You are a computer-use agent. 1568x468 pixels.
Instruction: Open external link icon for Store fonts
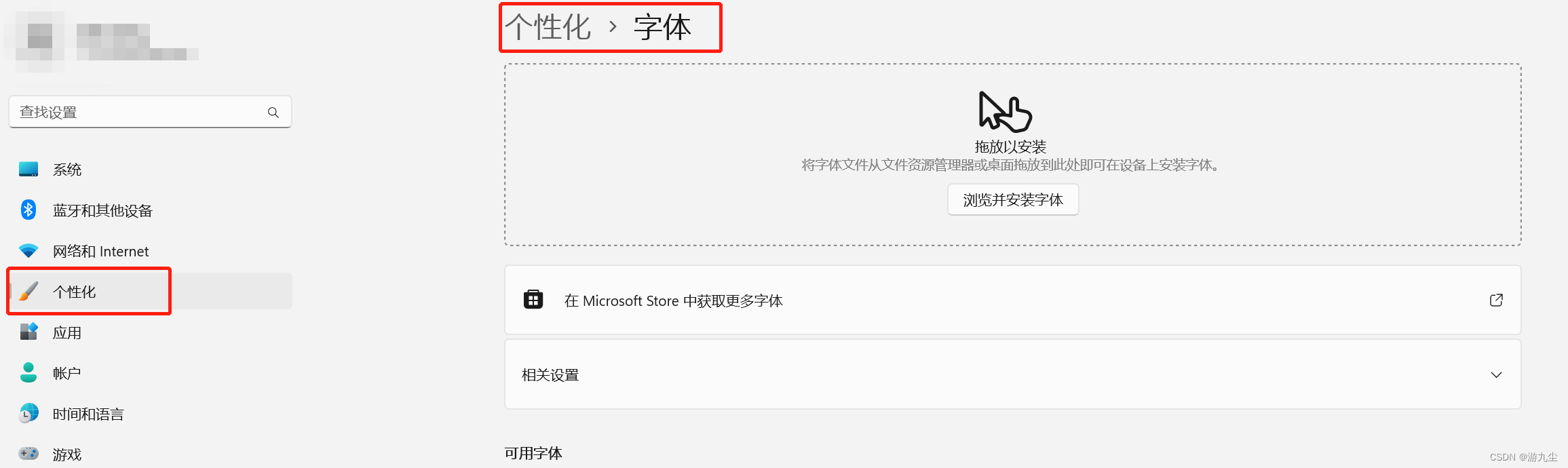1496,300
